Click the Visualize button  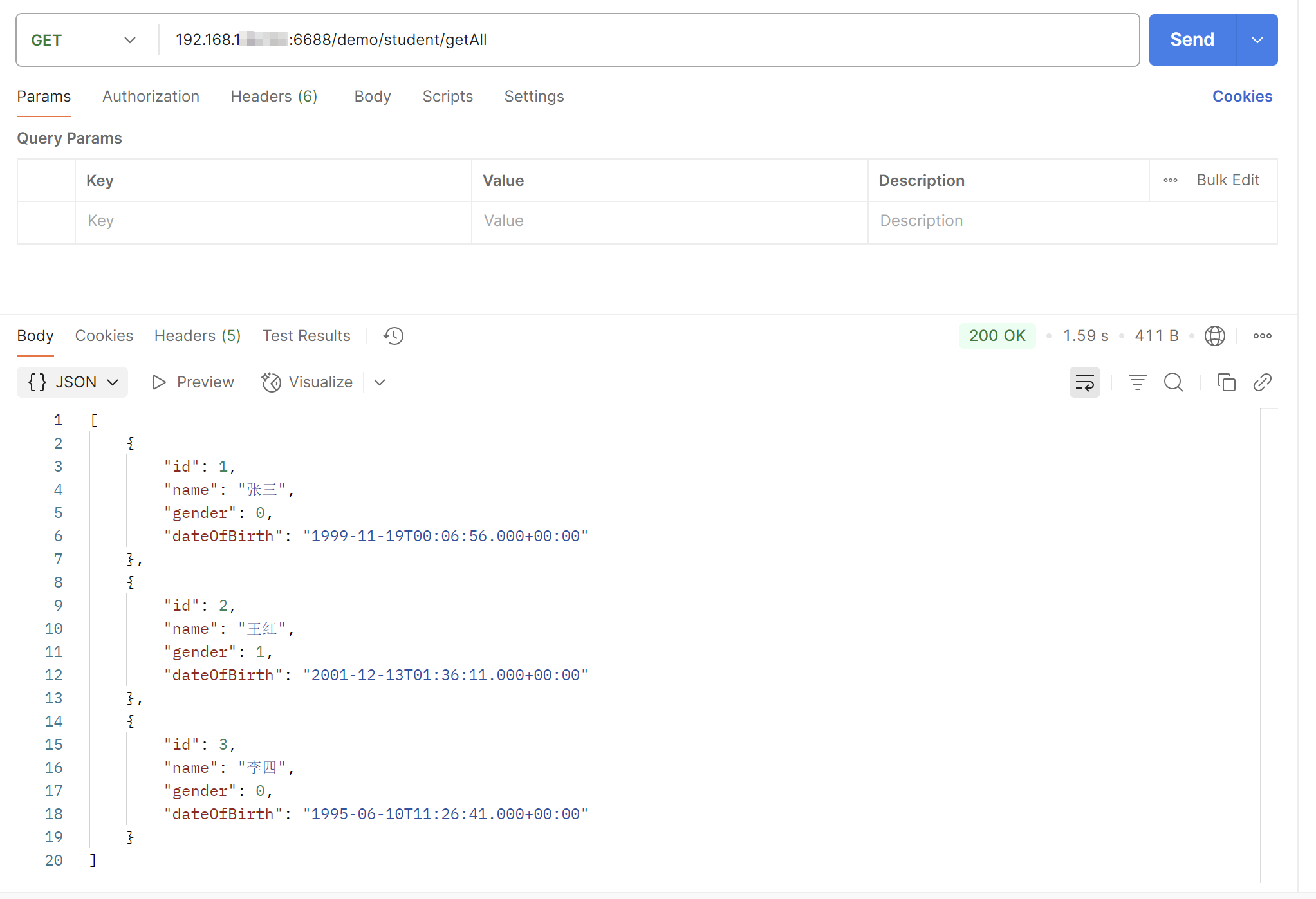[x=308, y=382]
